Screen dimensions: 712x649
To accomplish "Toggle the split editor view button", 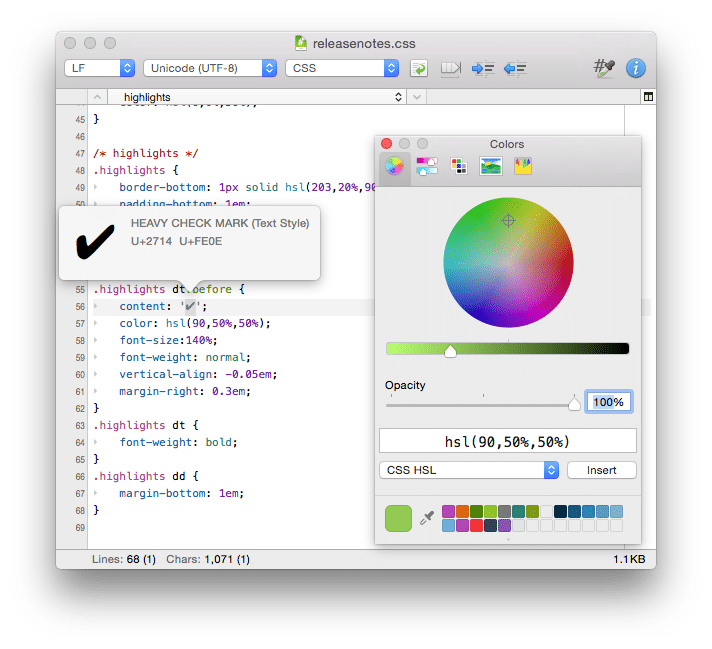I will (x=648, y=97).
